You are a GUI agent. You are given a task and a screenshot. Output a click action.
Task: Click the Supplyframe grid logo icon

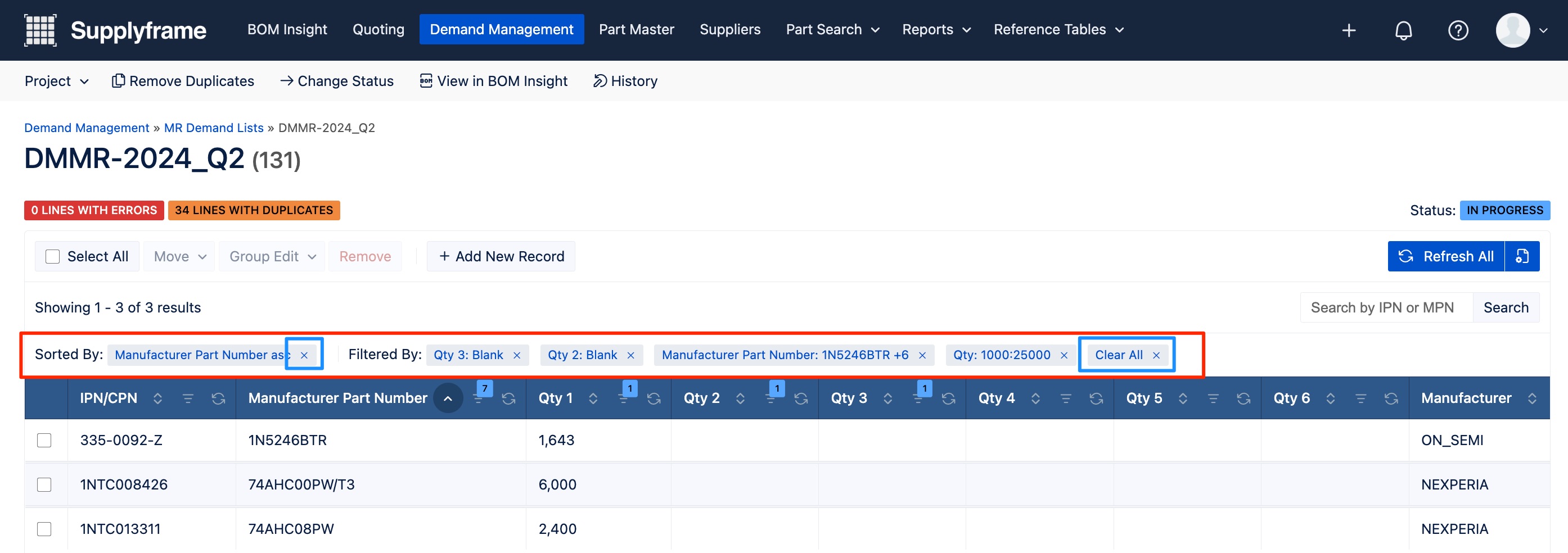[x=40, y=30]
